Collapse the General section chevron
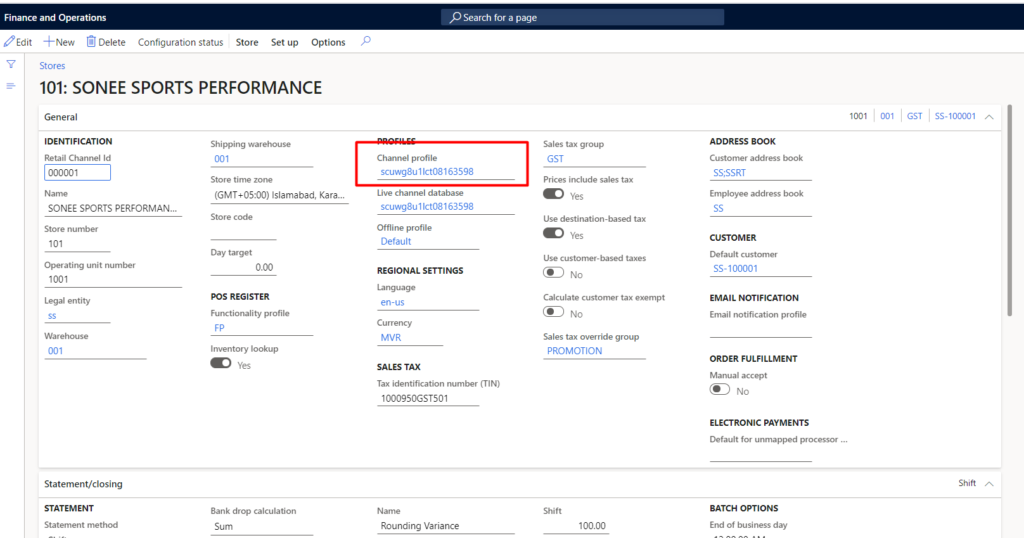The width and height of the screenshot is (1024, 538). pyautogui.click(x=989, y=117)
